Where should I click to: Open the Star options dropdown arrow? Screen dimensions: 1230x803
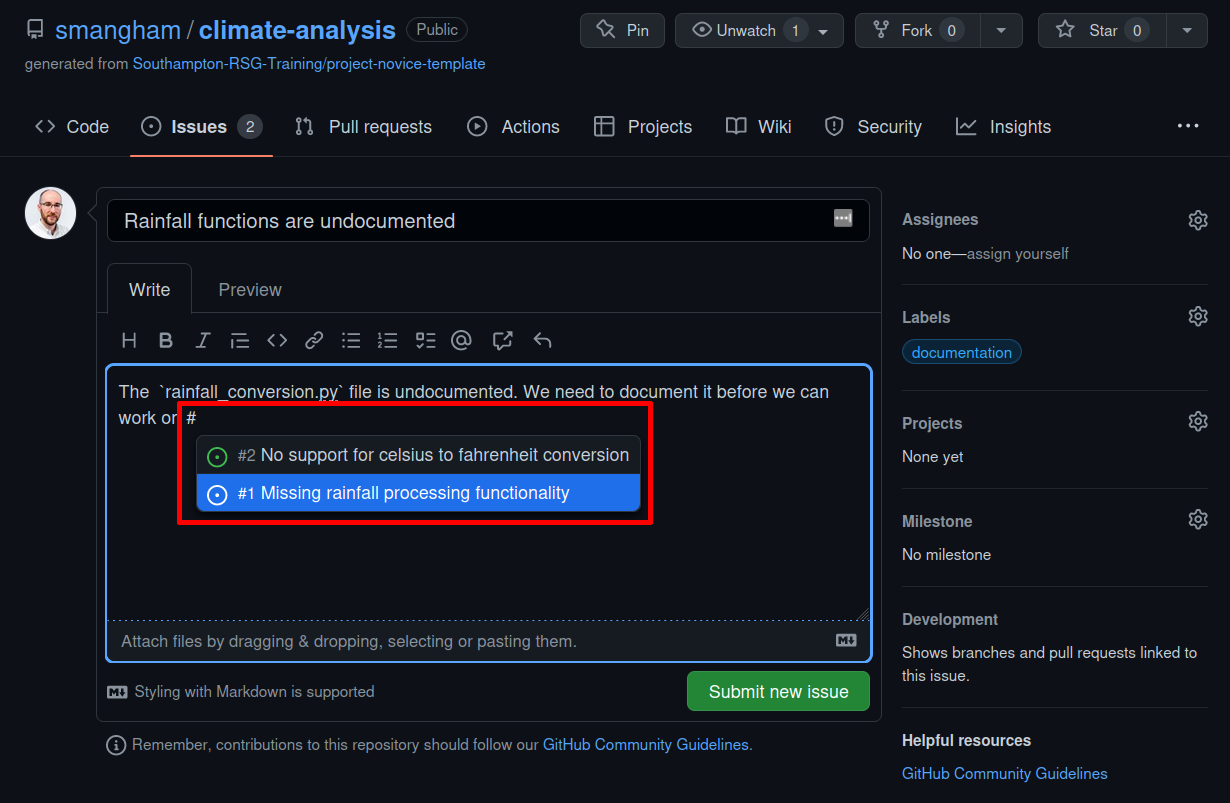1187,30
